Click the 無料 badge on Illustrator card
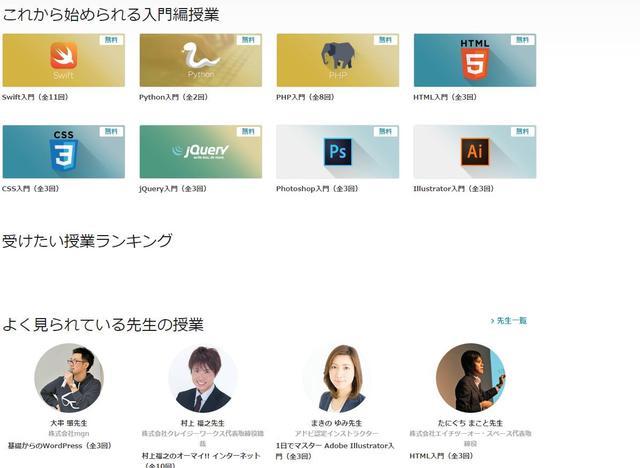 pos(523,131)
